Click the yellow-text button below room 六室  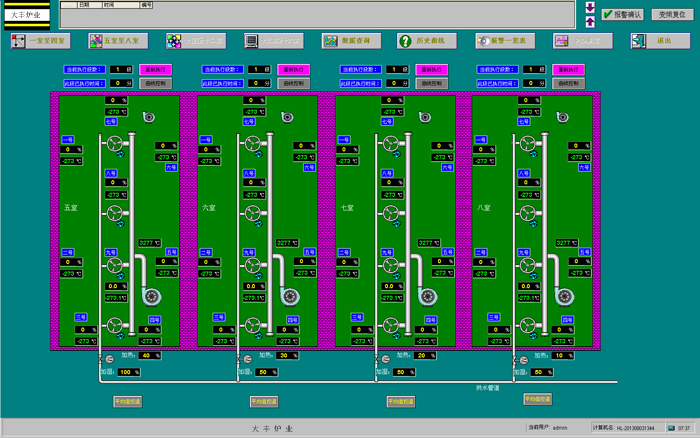click(x=264, y=401)
